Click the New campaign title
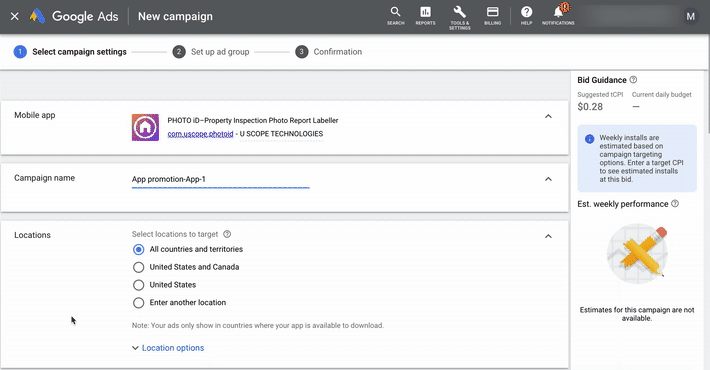This screenshot has width=710, height=370. tap(175, 16)
